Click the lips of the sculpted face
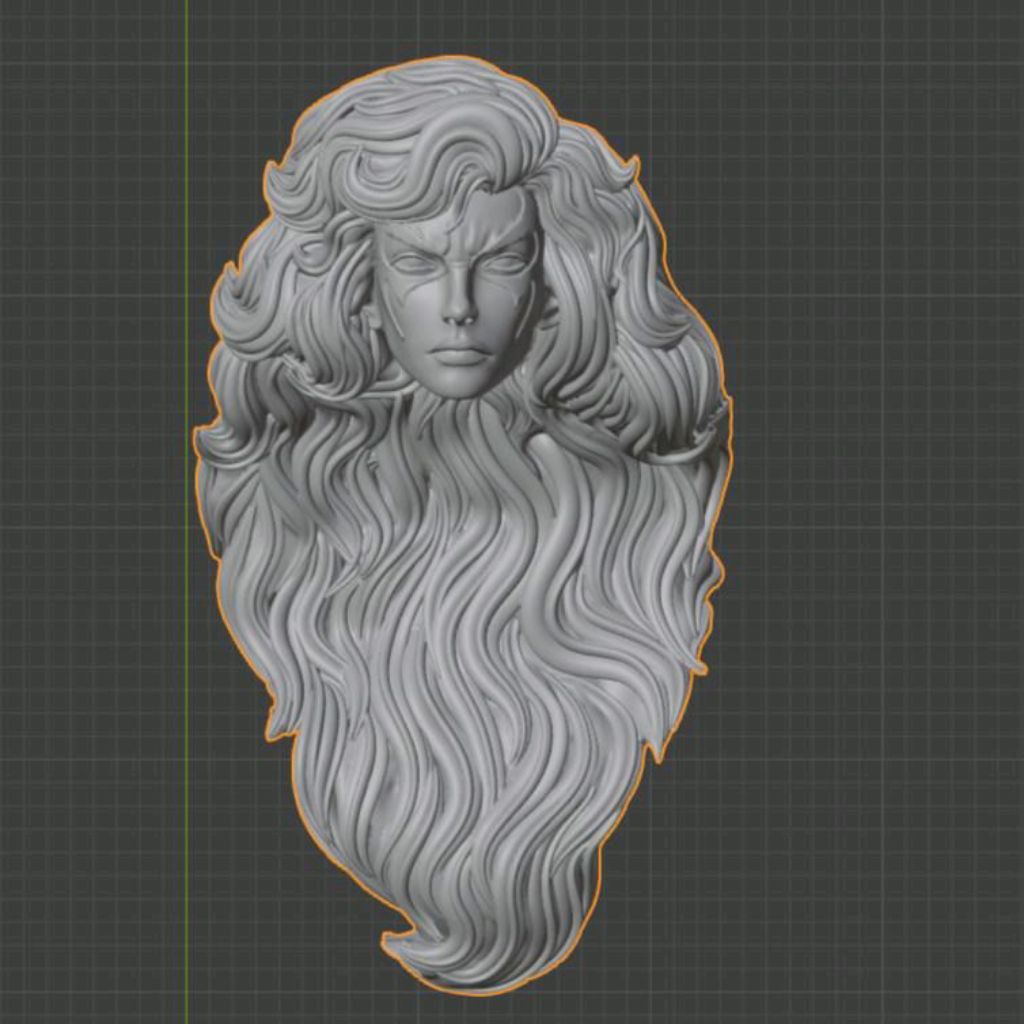 click(x=460, y=353)
